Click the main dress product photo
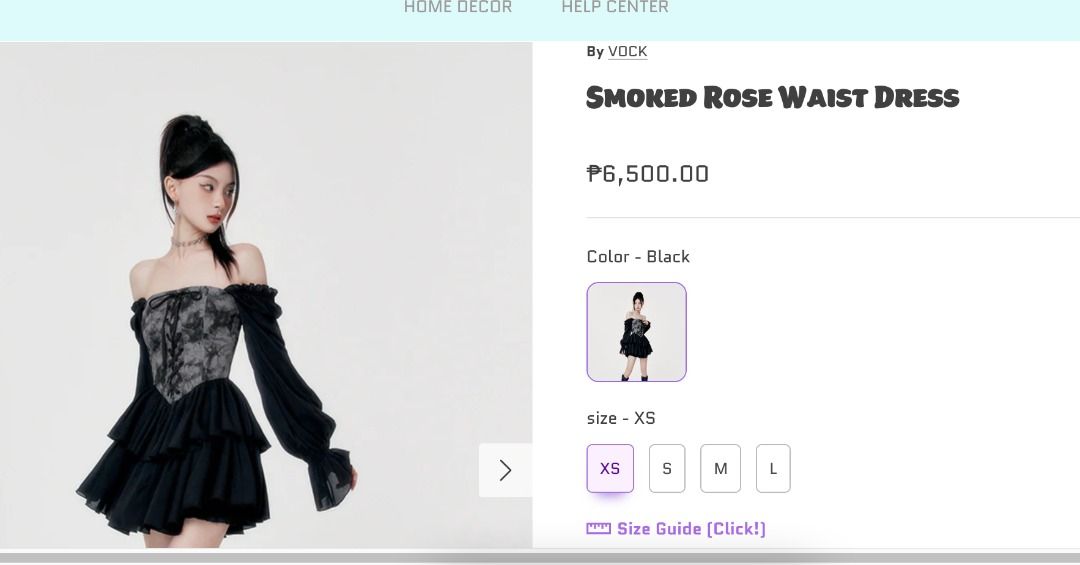The width and height of the screenshot is (1080, 565). pos(266,295)
